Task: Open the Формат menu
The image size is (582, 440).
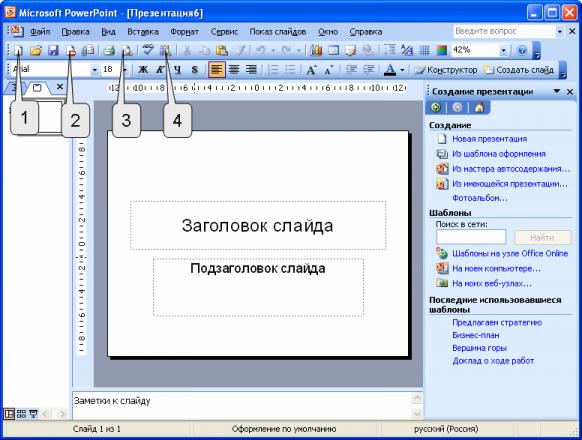Action: [184, 32]
